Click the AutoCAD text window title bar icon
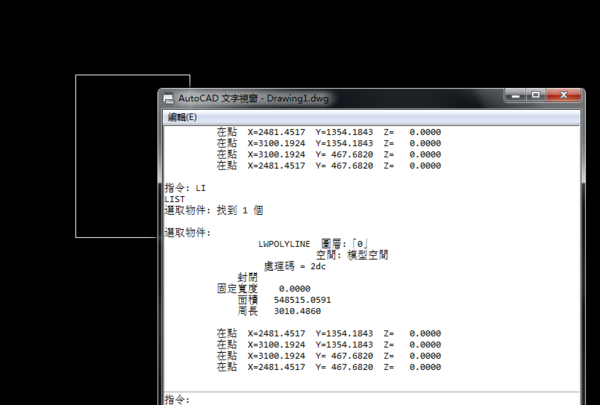This screenshot has height=405, width=600. 168,99
